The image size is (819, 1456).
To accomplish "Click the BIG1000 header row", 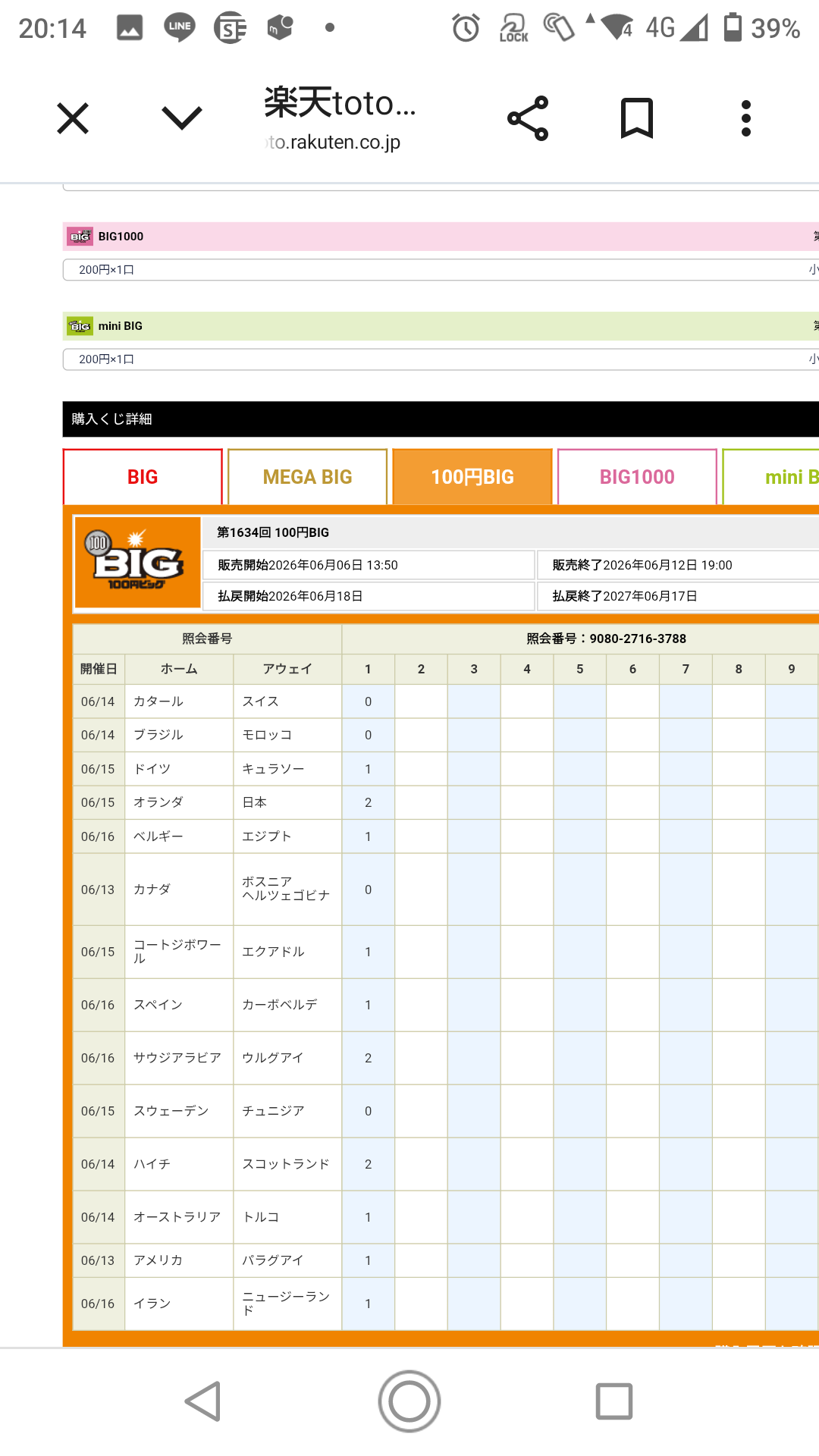I will [x=441, y=237].
